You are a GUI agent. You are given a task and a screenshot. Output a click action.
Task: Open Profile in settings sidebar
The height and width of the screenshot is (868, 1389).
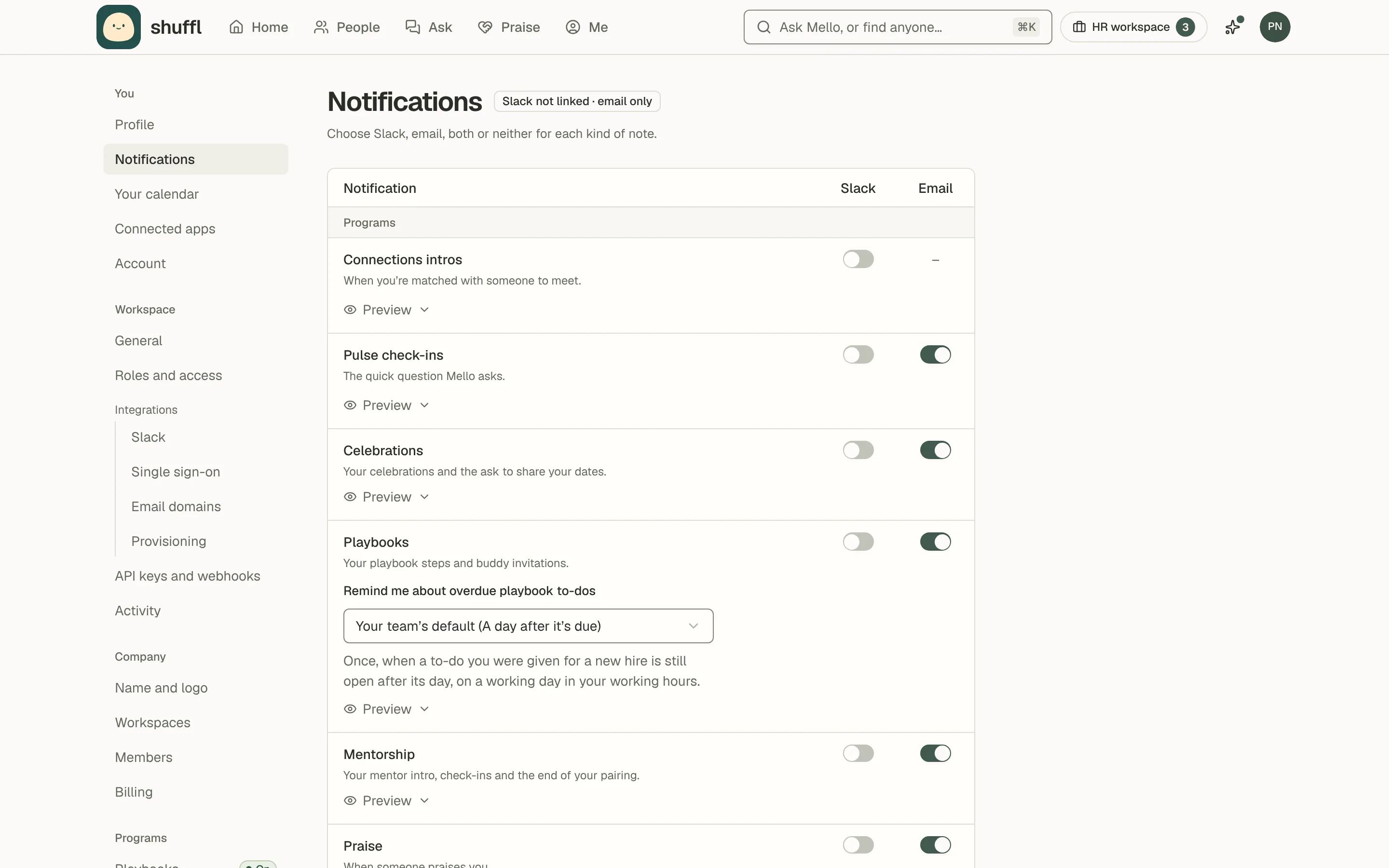click(196, 124)
